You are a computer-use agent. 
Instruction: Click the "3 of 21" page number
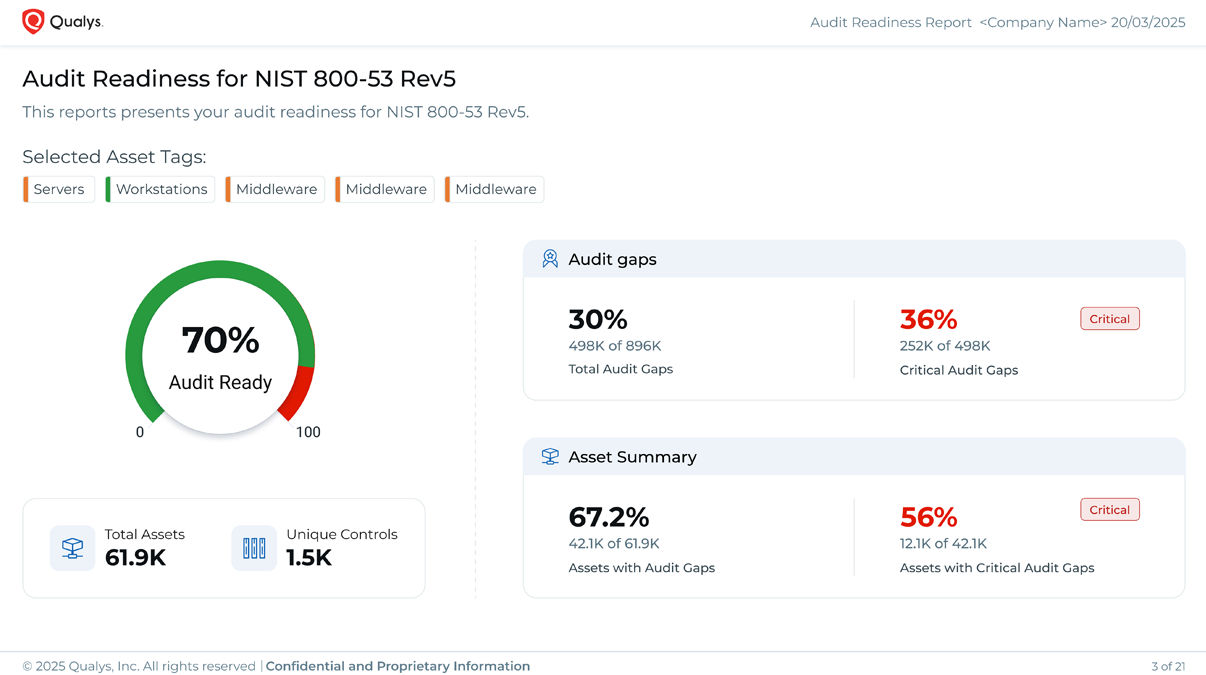click(x=1168, y=666)
